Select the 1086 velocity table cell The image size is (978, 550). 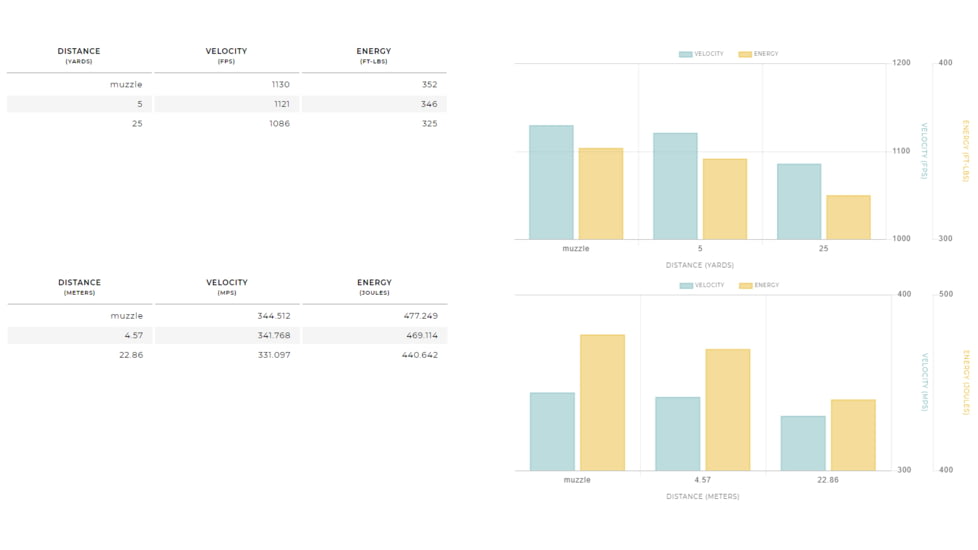[x=280, y=124]
